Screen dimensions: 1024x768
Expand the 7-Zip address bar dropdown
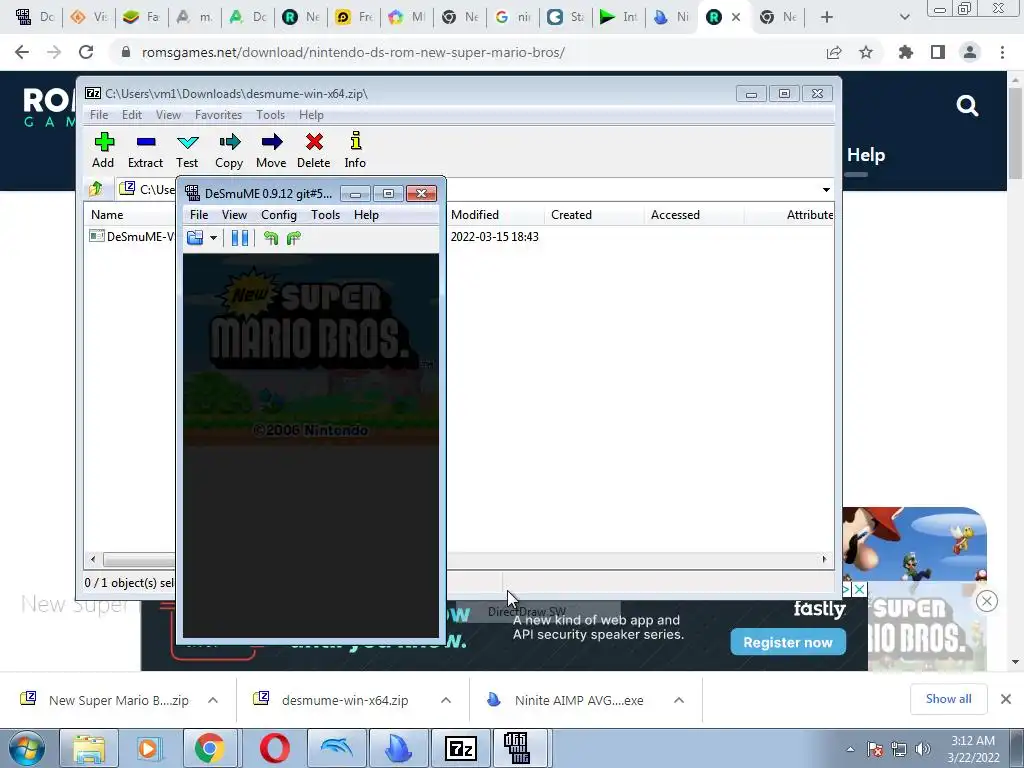826,190
